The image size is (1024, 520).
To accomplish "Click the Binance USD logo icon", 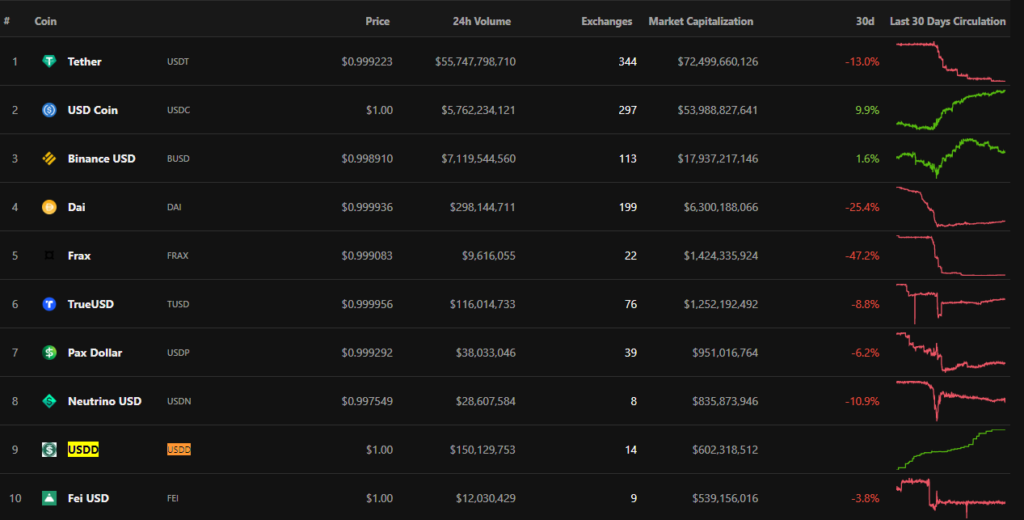I will (x=48, y=158).
